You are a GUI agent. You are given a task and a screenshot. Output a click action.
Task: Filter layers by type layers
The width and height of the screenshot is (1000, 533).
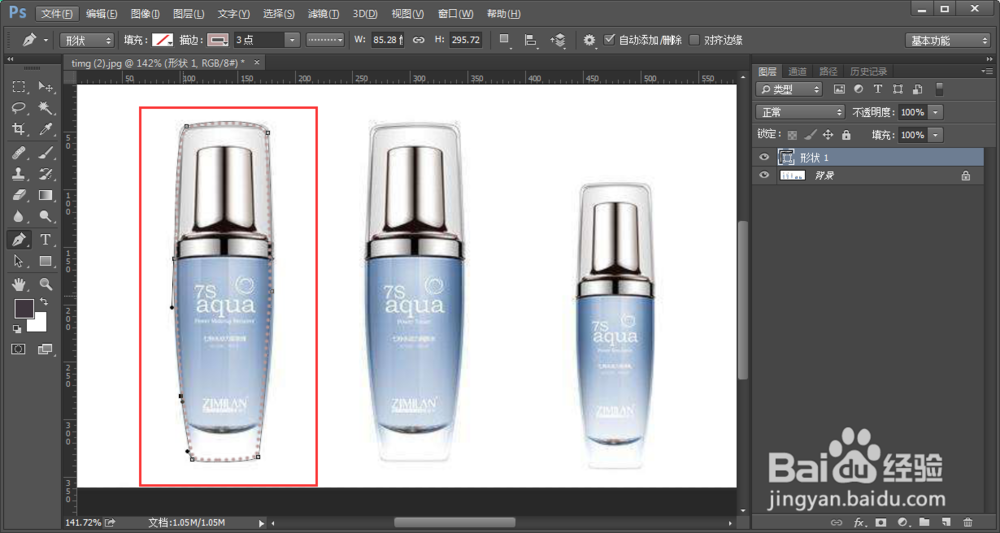[x=878, y=89]
